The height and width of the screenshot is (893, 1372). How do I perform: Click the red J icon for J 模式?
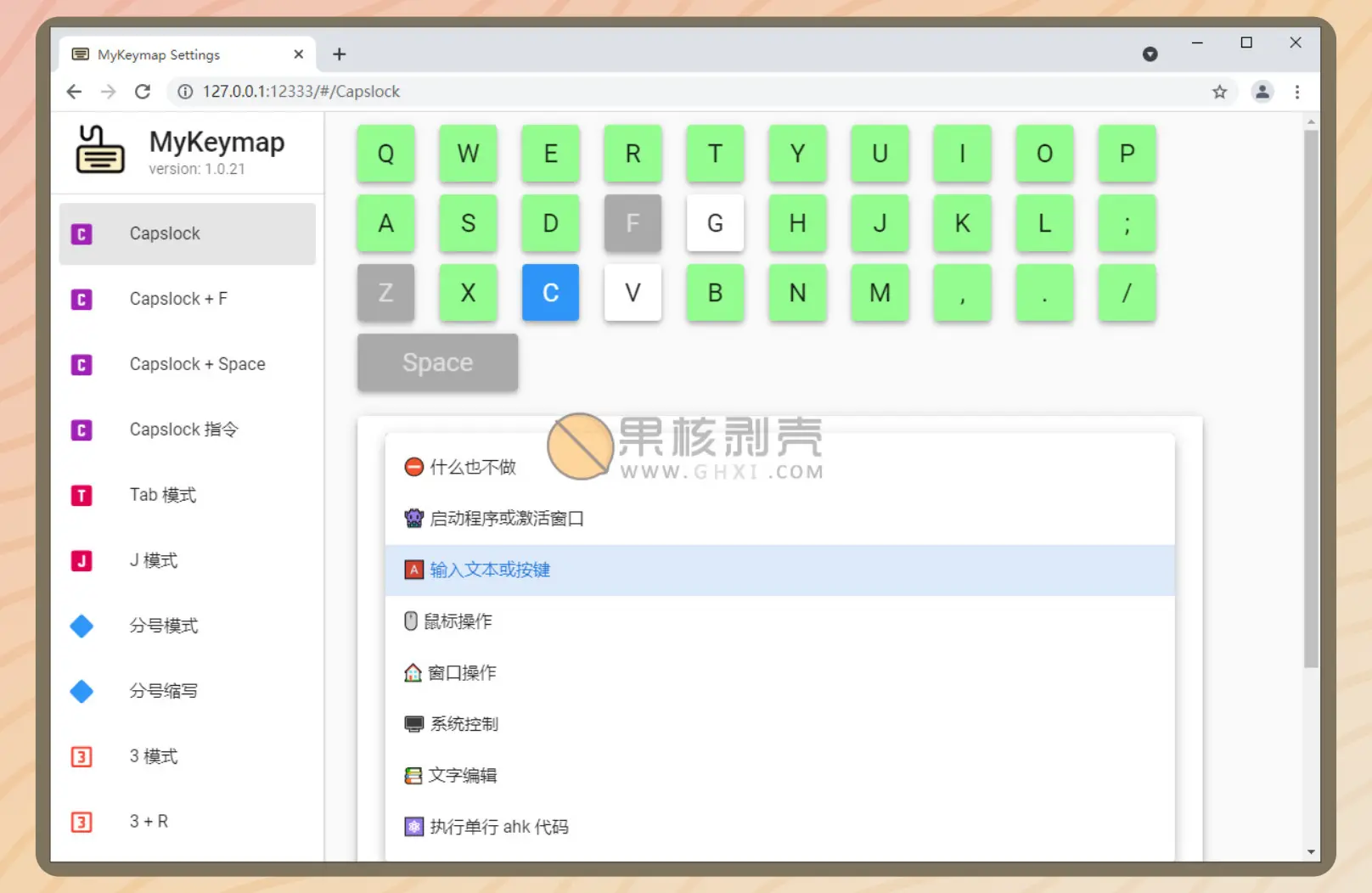tap(82, 561)
